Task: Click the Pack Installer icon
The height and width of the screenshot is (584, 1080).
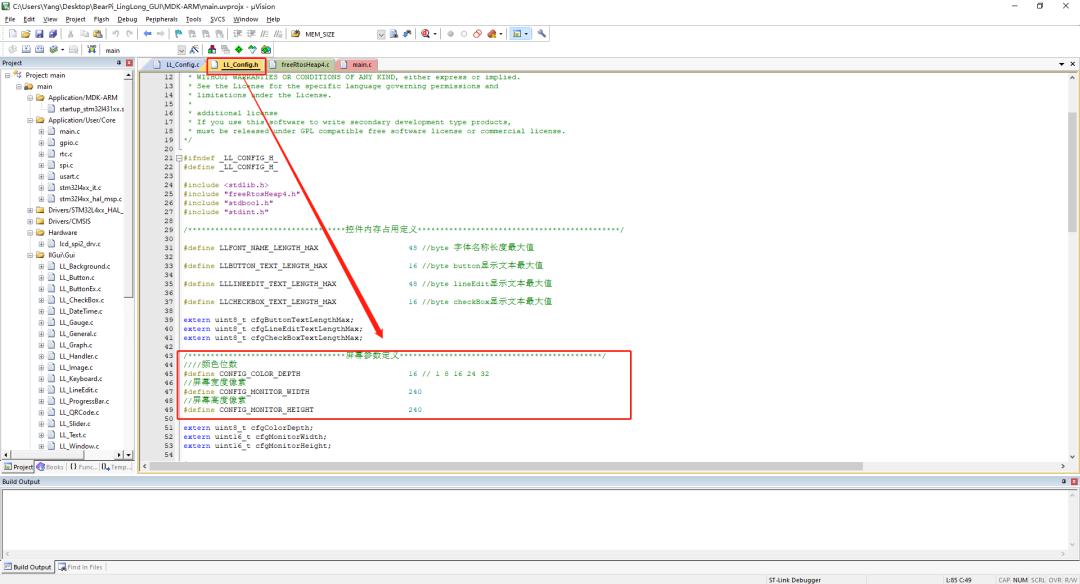Action: click(x=266, y=50)
